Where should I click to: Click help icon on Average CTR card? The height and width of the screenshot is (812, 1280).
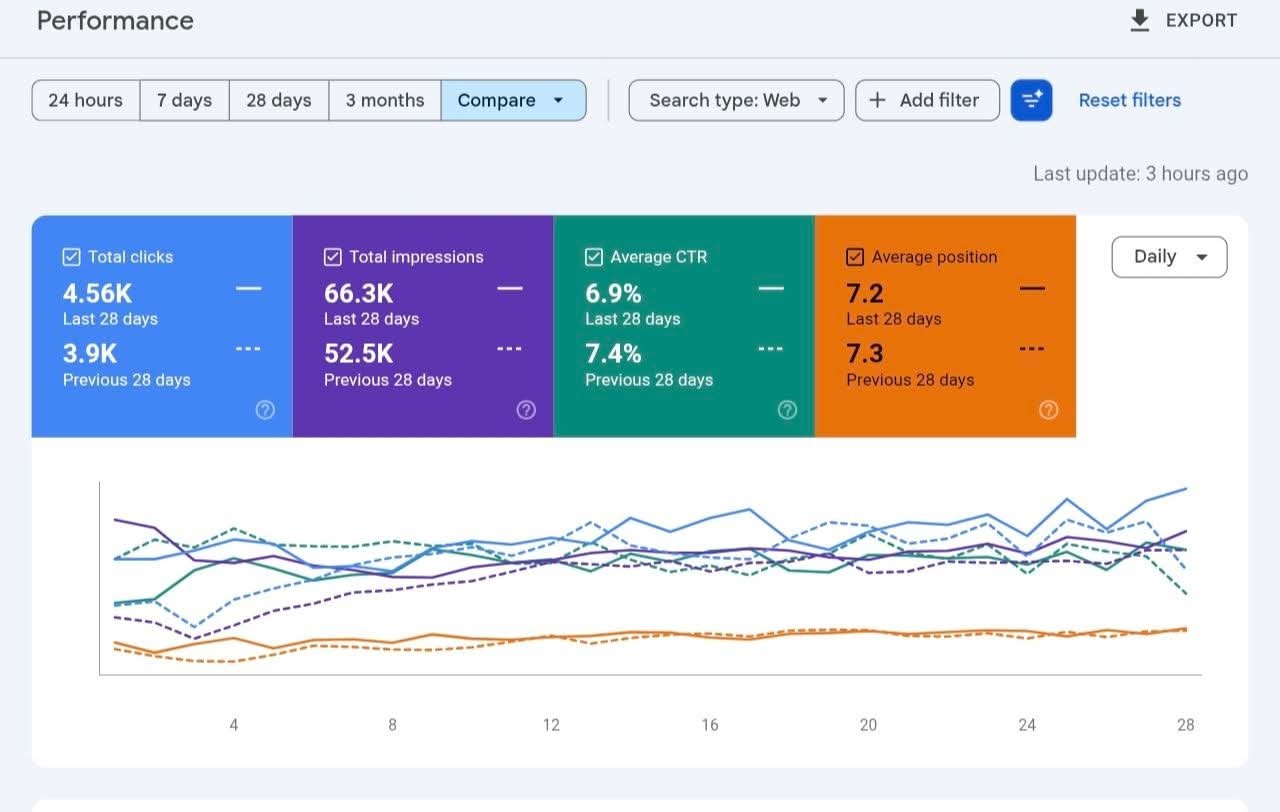pos(787,409)
